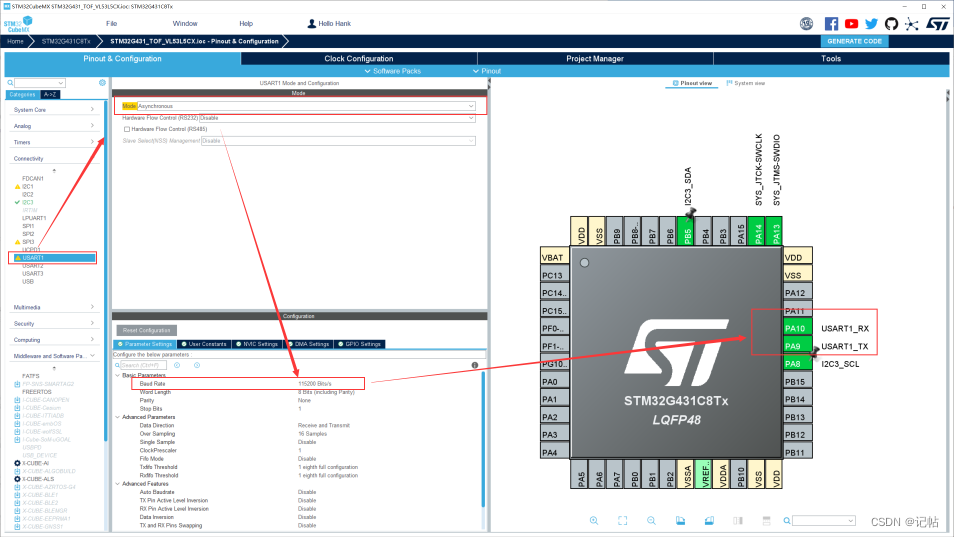954x537 pixels.
Task: Open Hardware Flow Control (RS232) dropdown
Action: coord(337,118)
